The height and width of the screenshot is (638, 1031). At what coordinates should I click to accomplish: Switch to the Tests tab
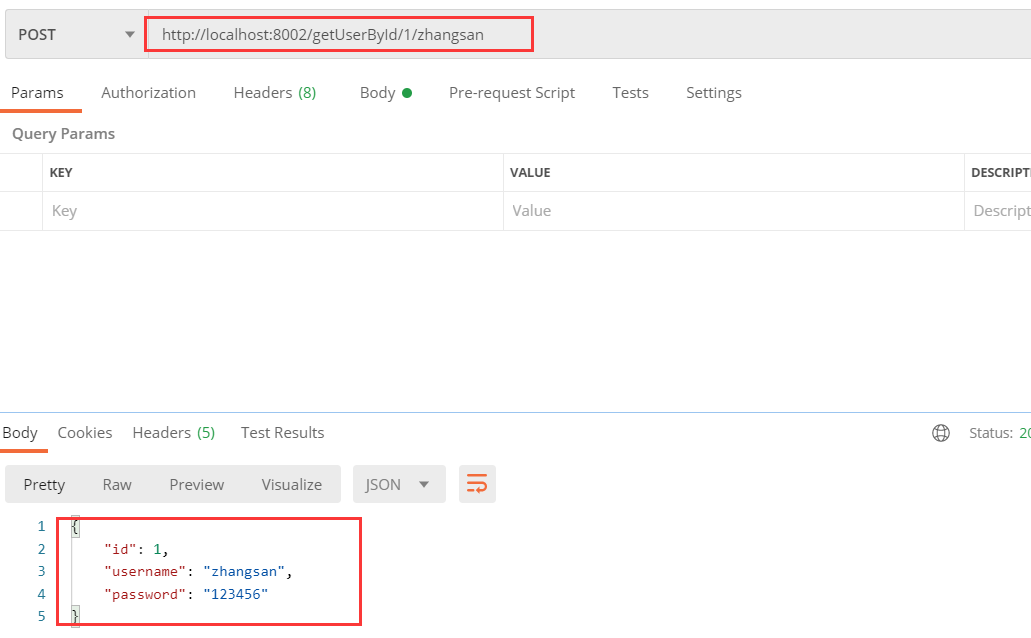coord(631,93)
